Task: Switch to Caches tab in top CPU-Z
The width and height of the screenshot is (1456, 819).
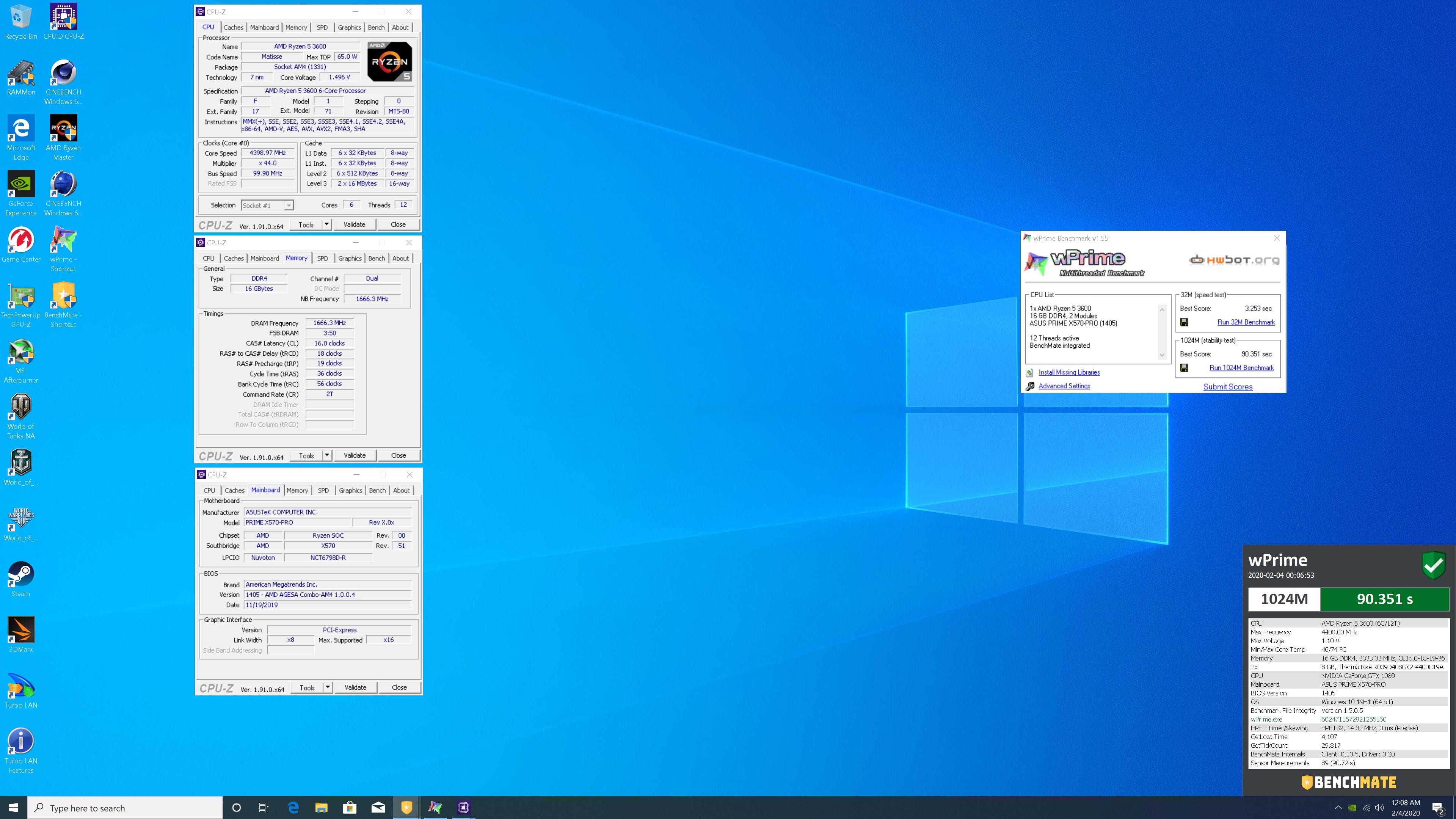Action: [233, 27]
